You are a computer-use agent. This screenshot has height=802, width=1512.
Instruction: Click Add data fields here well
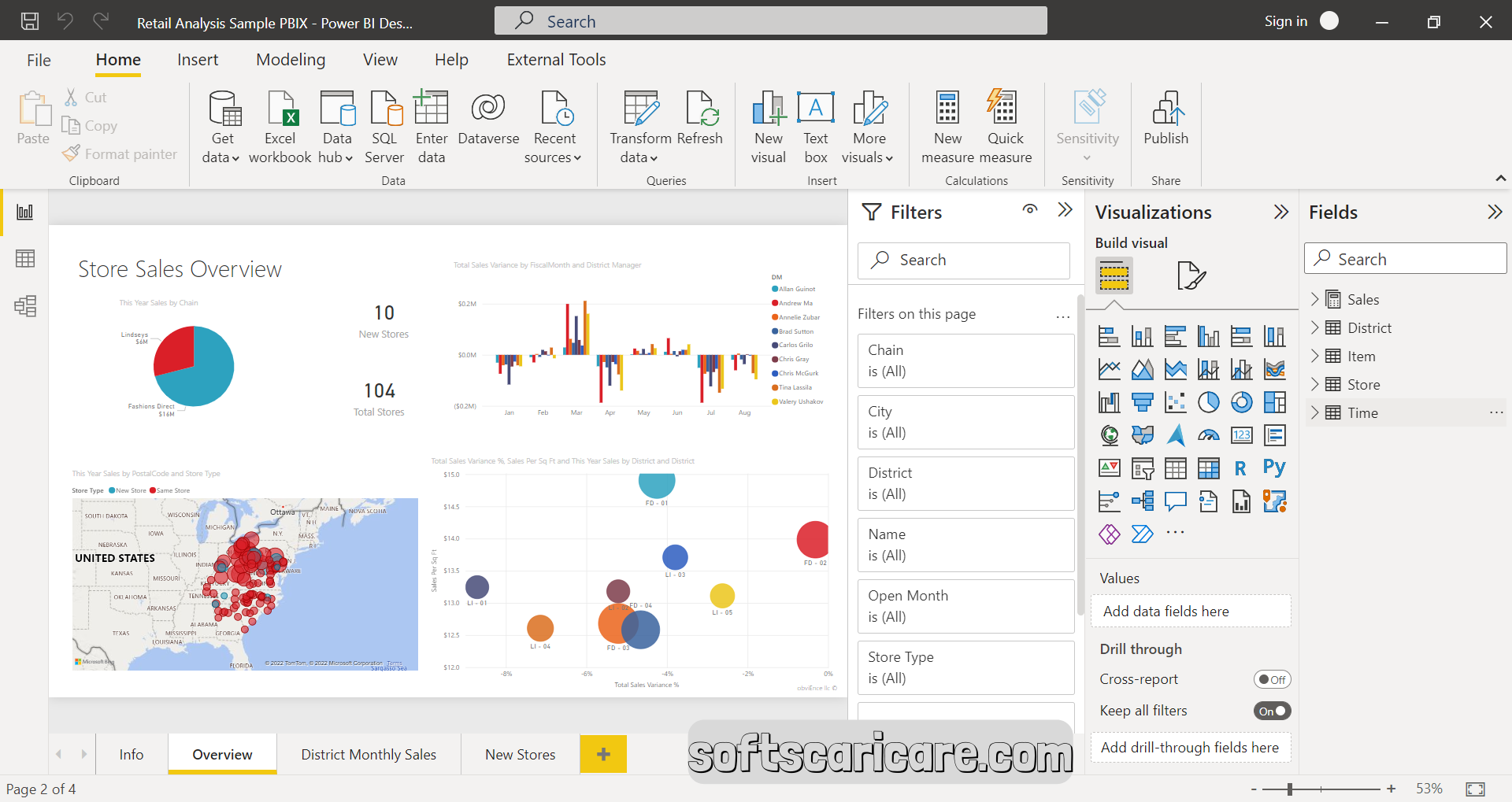(x=1191, y=611)
